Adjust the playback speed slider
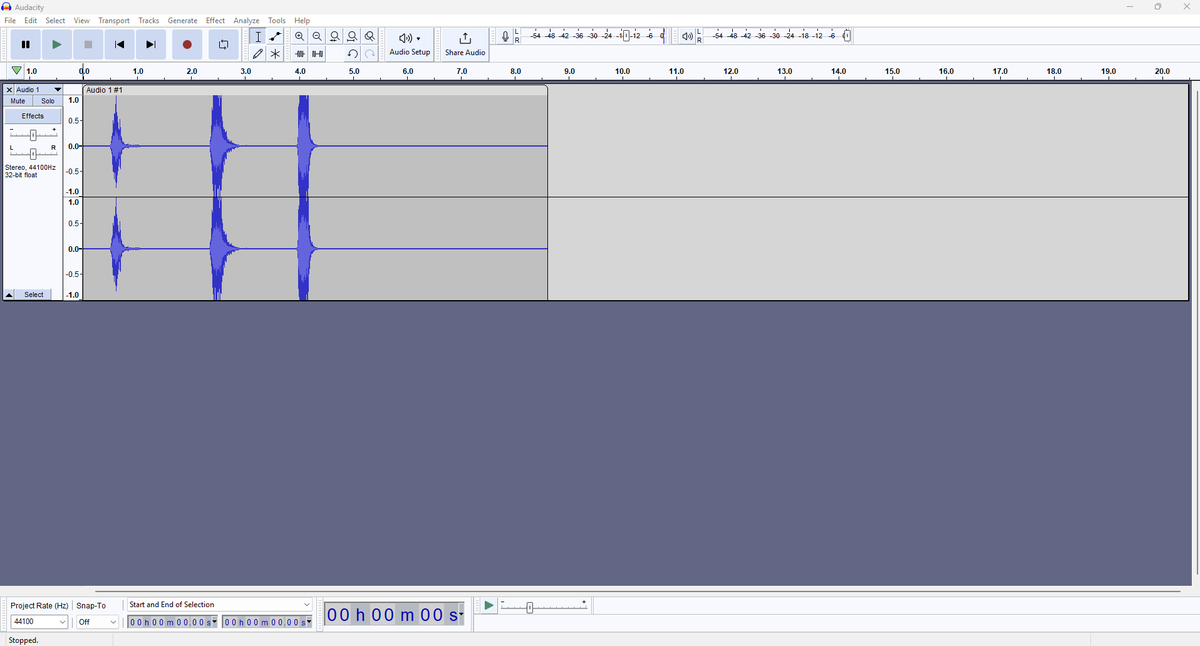 tap(530, 607)
